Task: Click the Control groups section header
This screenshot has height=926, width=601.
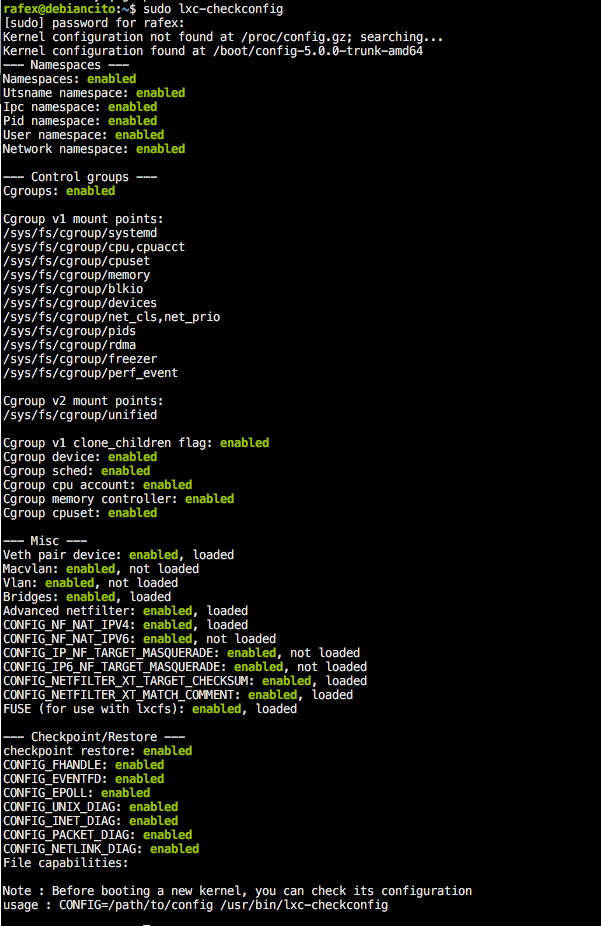Action: click(x=80, y=177)
